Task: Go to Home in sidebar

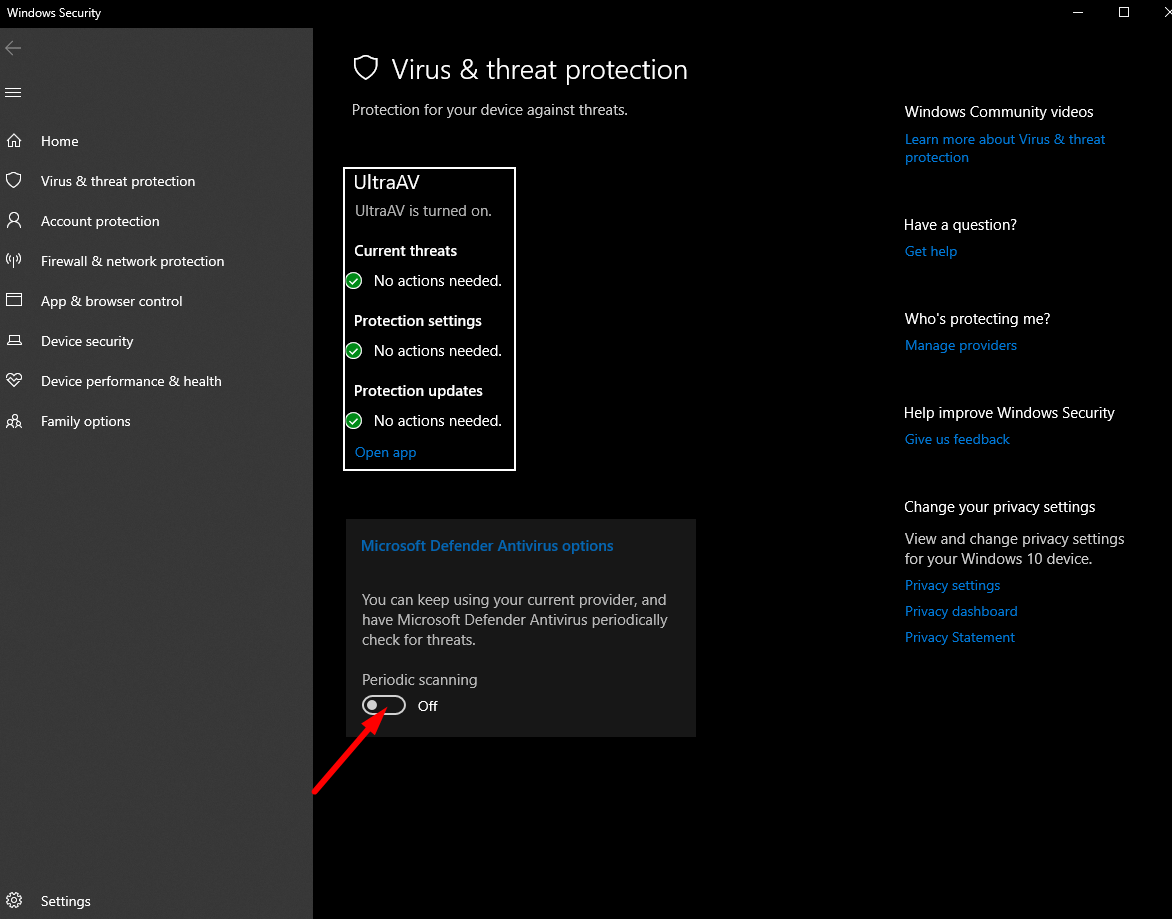Action: click(x=60, y=141)
